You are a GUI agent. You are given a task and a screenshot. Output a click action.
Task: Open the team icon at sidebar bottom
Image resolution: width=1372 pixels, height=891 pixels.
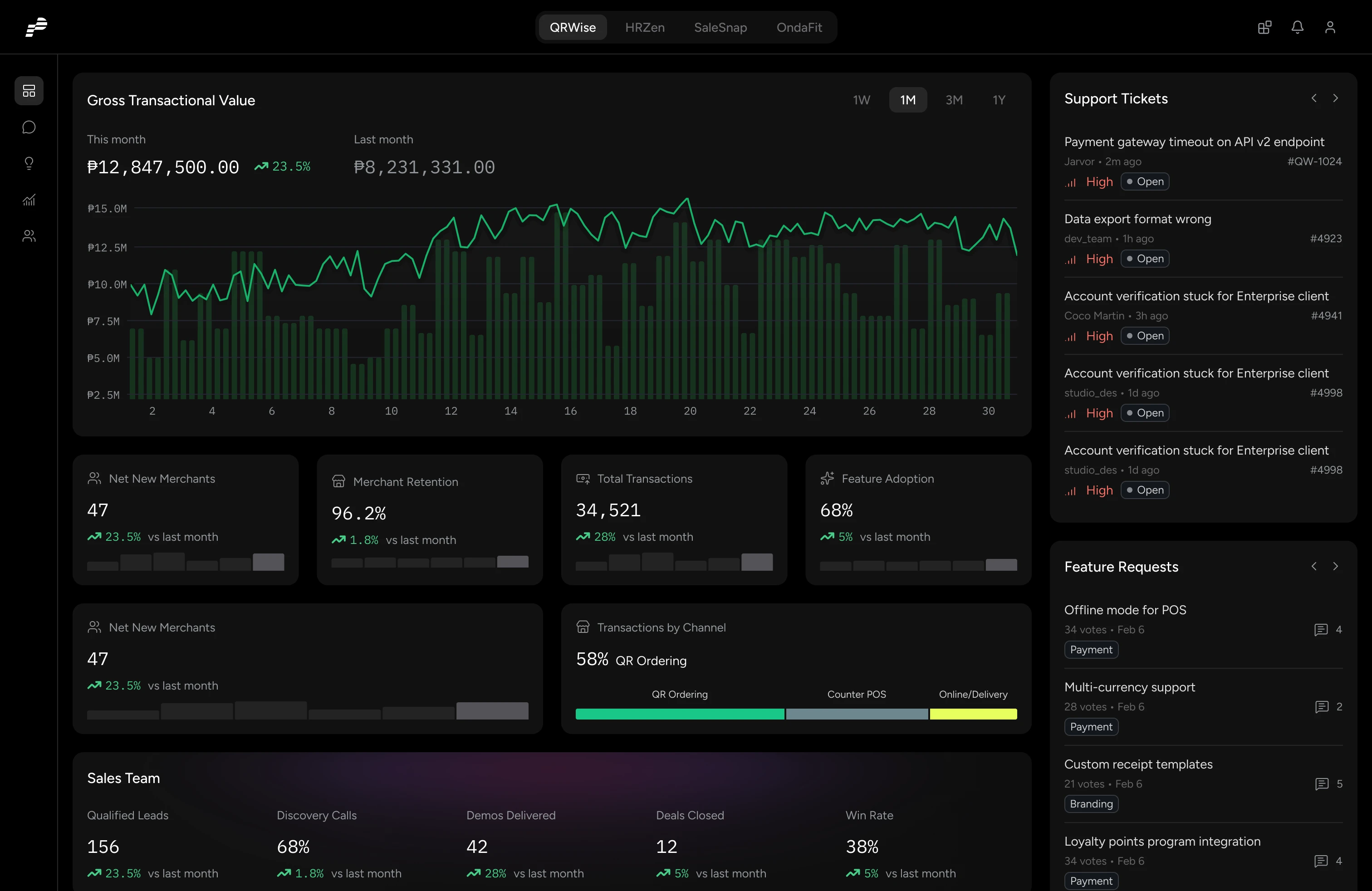pyautogui.click(x=29, y=236)
